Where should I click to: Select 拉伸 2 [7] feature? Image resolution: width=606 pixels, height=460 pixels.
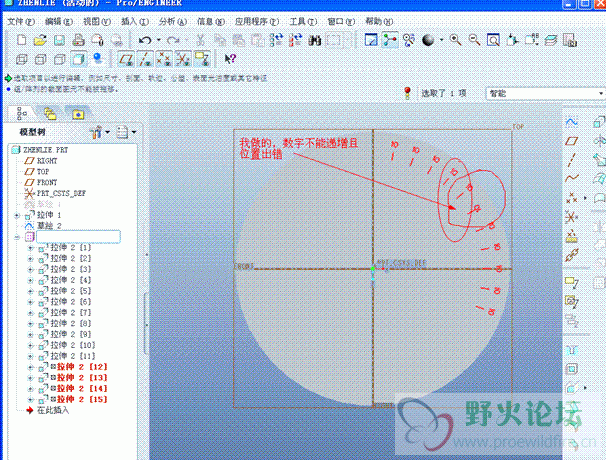click(71, 312)
